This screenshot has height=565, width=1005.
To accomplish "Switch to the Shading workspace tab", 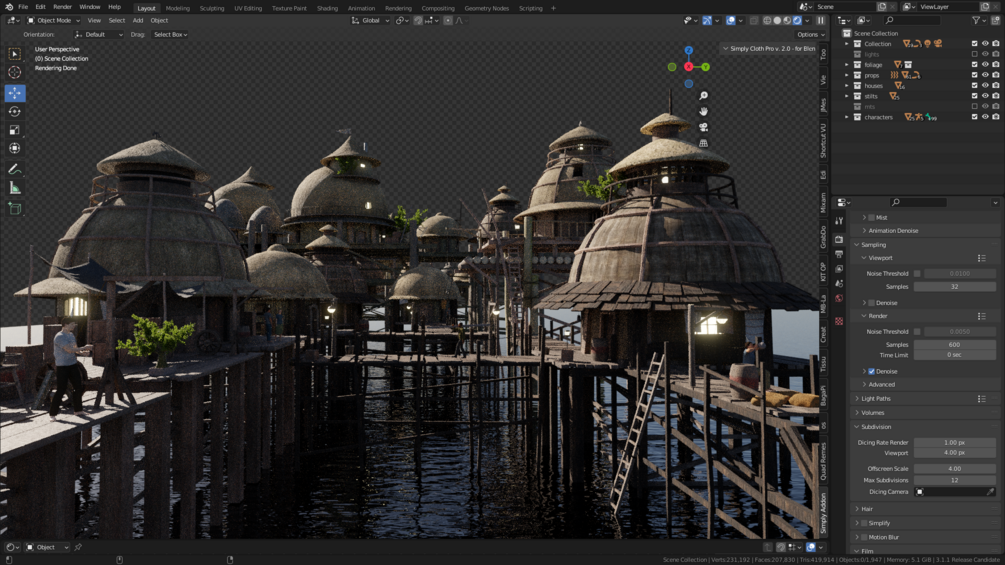I will [327, 8].
